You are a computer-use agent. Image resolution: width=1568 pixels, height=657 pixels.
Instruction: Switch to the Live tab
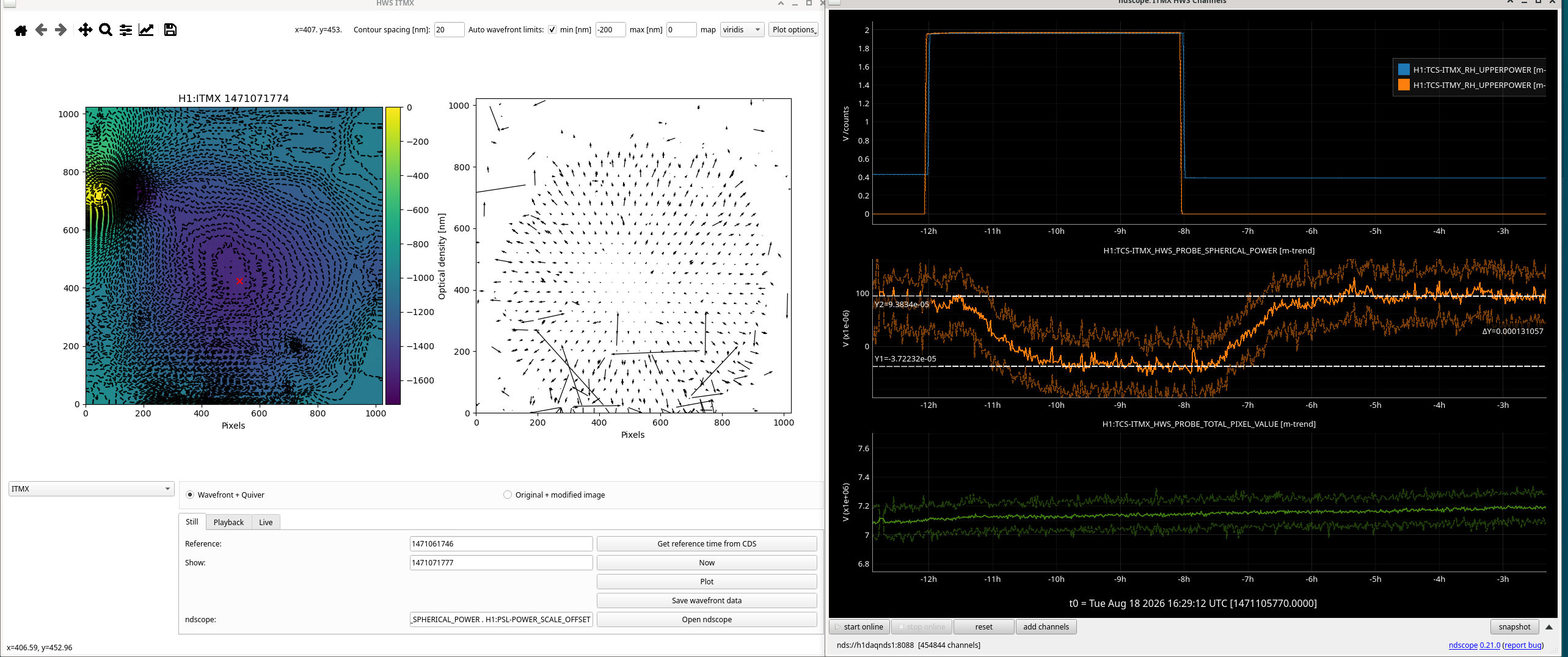click(266, 522)
